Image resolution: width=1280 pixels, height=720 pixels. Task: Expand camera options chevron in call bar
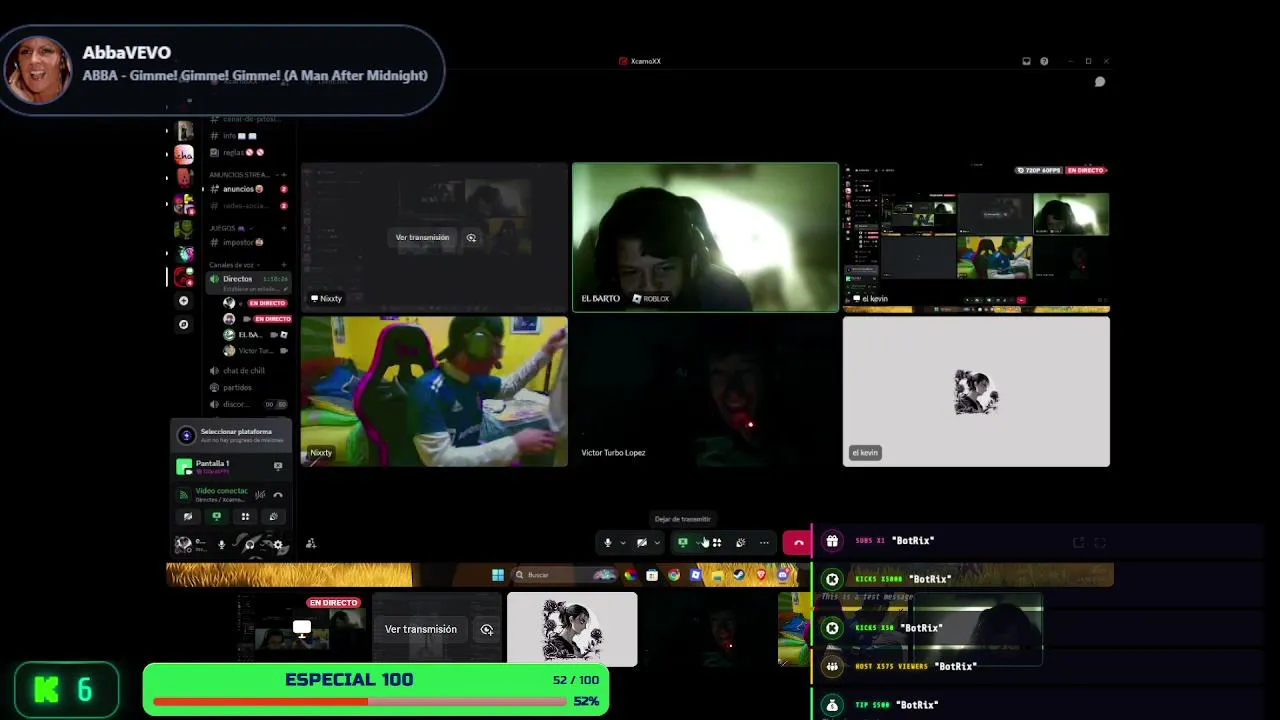tap(656, 543)
